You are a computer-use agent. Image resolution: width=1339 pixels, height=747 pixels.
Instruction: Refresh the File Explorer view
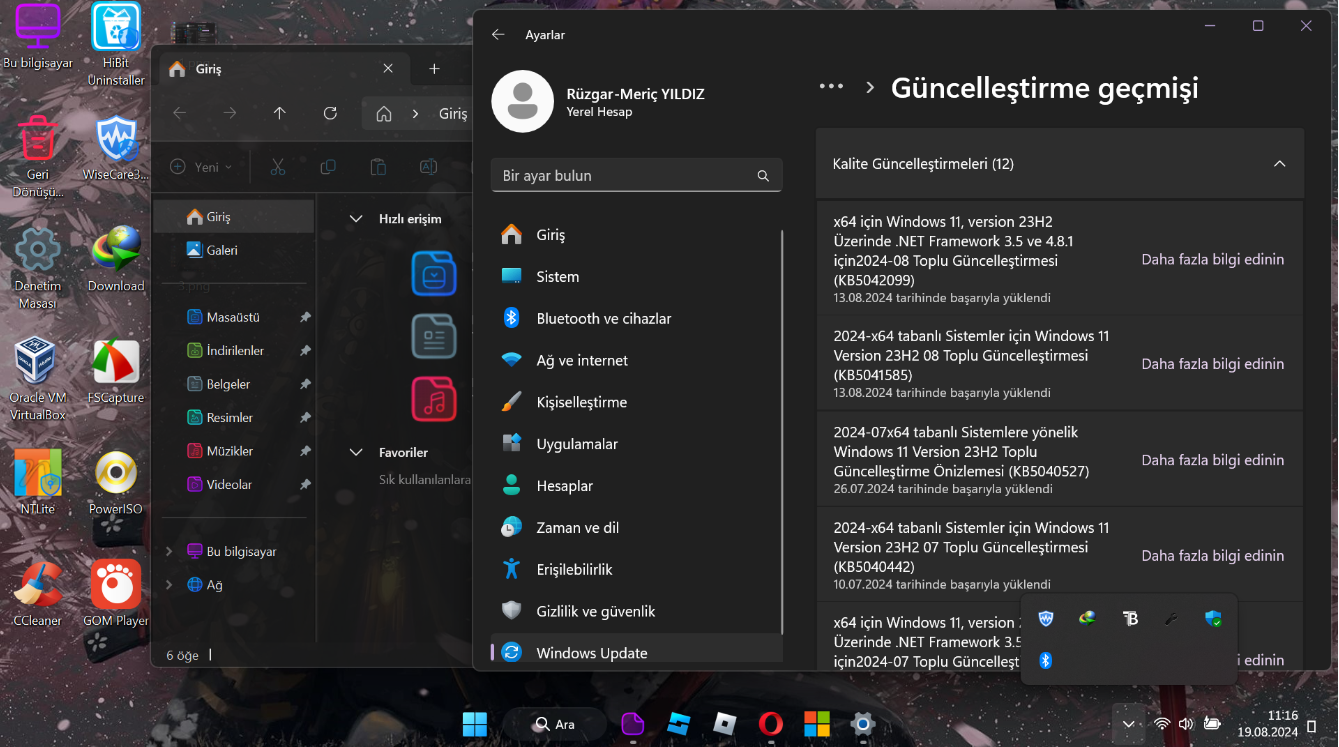[x=330, y=113]
